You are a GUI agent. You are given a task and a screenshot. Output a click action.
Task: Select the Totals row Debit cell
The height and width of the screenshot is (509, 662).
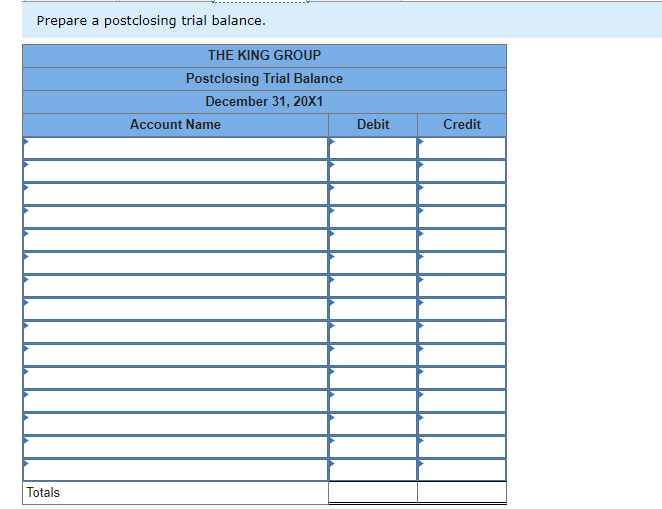pyautogui.click(x=373, y=492)
